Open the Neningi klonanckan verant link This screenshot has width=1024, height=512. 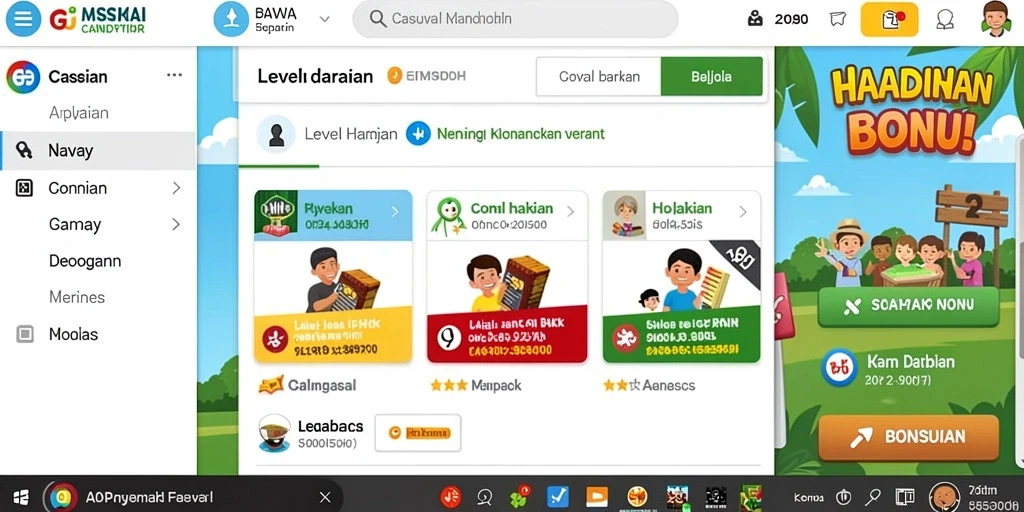pos(520,134)
